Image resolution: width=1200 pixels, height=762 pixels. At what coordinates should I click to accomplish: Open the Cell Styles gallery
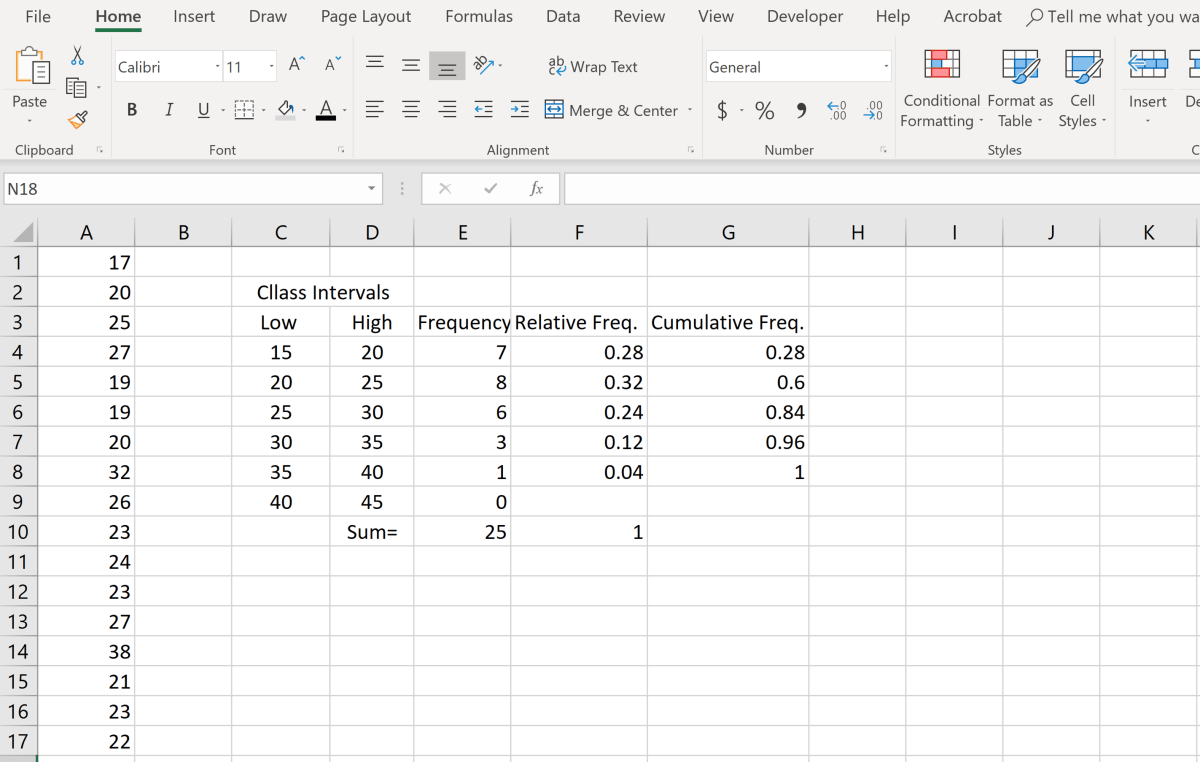coord(1083,89)
